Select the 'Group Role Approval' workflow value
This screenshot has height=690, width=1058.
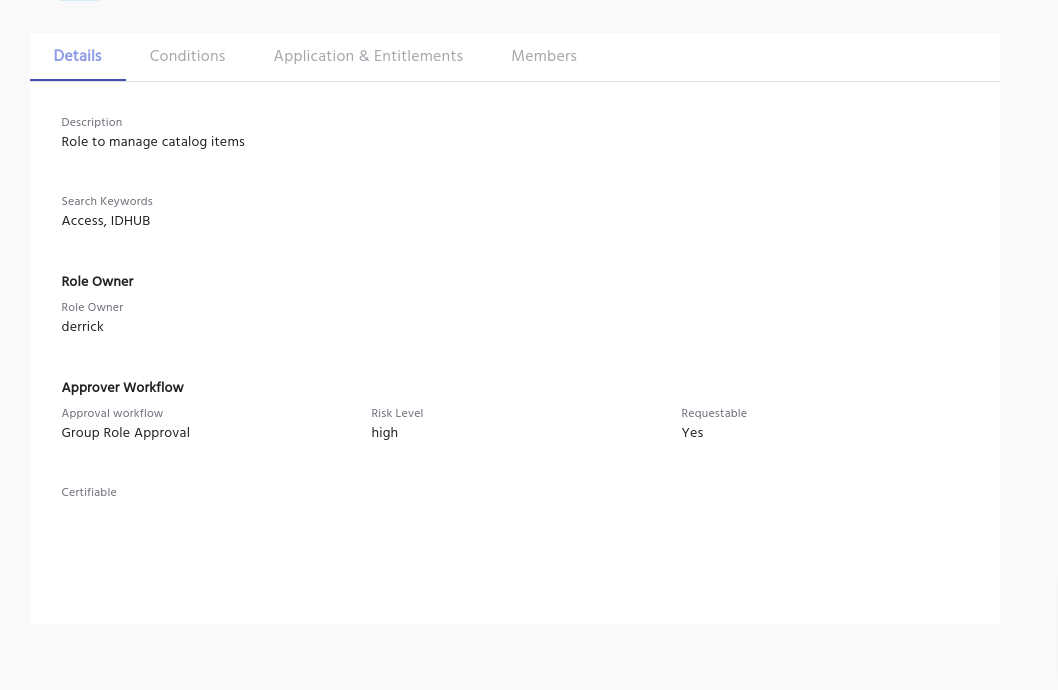(x=126, y=433)
